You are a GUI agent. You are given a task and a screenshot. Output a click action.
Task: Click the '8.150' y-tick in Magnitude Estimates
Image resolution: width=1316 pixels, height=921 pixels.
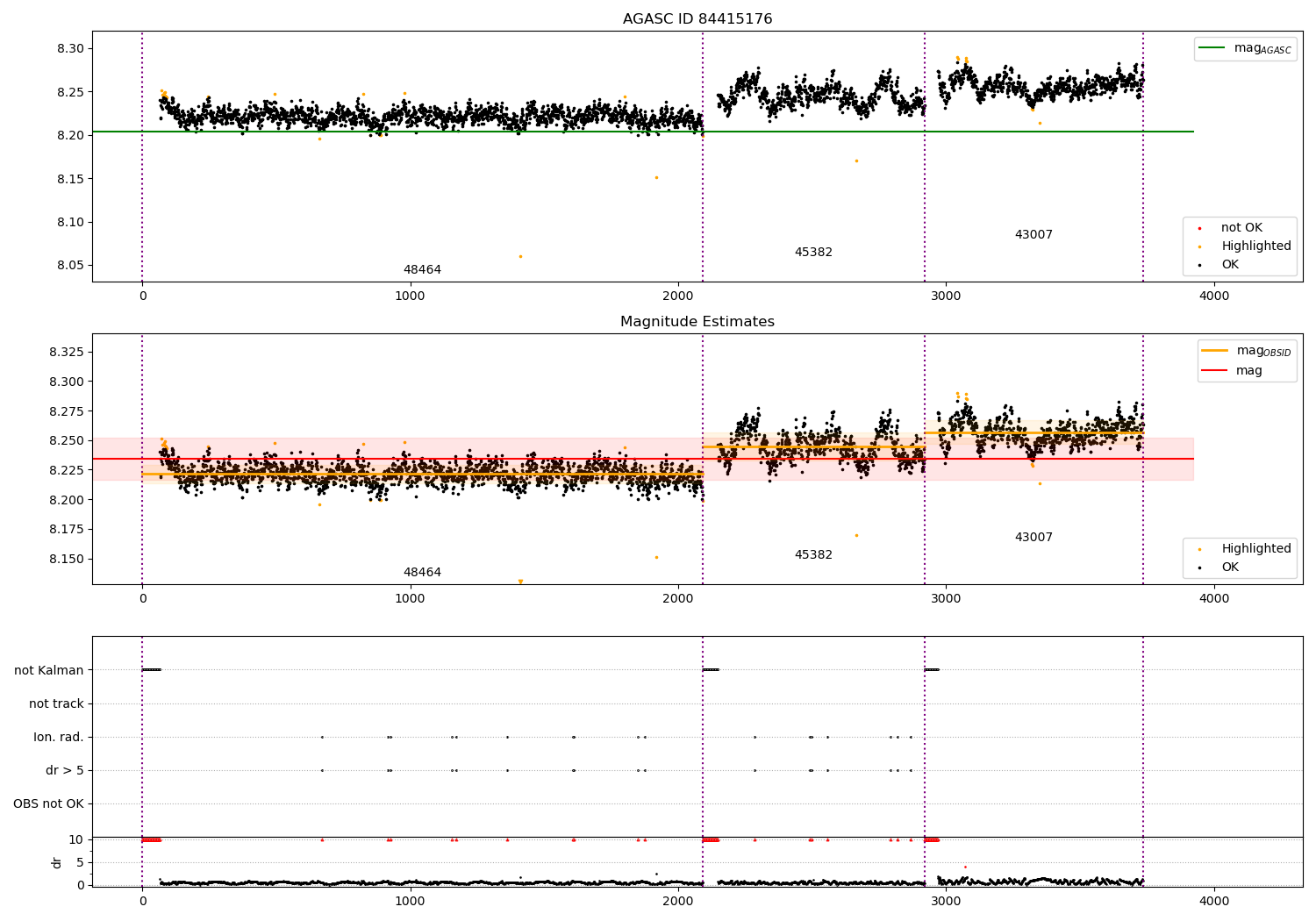pos(67,559)
